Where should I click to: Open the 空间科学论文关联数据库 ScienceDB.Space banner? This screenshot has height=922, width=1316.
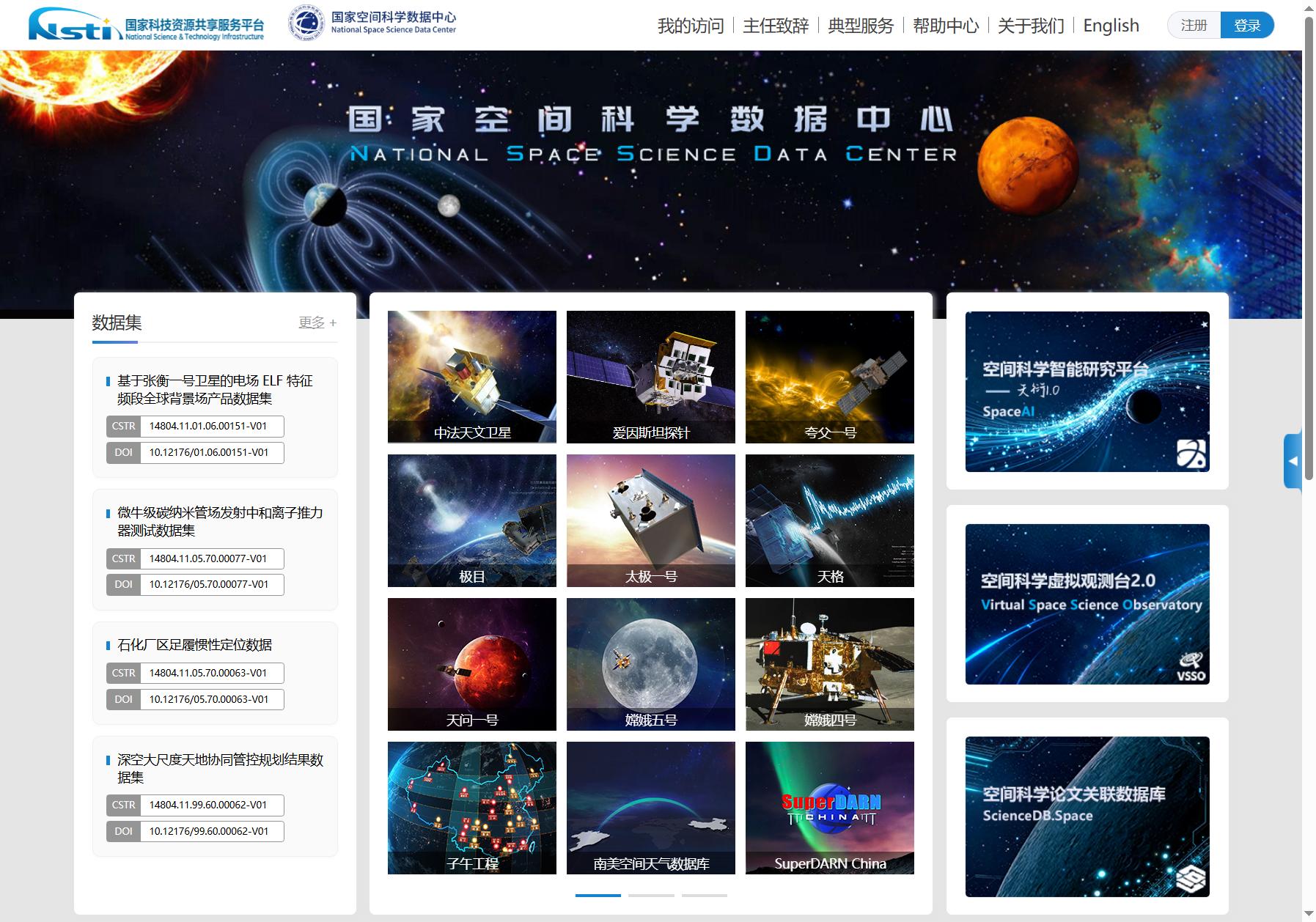1087,816
